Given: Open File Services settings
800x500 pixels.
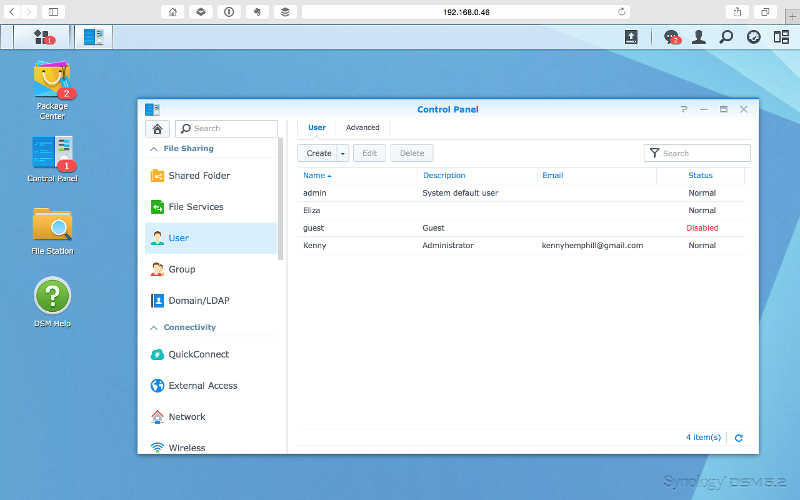Looking at the screenshot, I should pos(211,207).
